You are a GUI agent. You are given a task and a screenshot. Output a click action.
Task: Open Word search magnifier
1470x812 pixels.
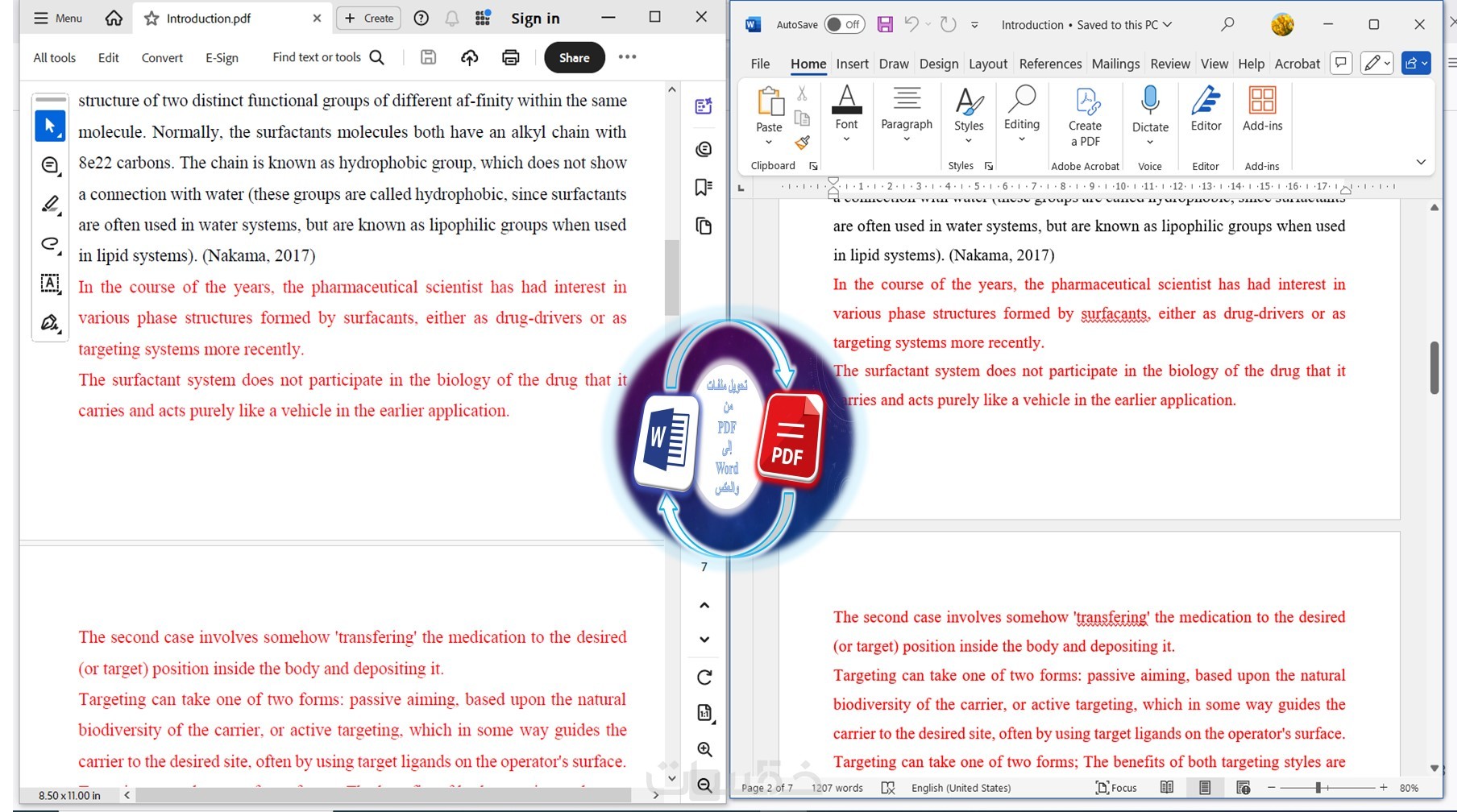1227,25
